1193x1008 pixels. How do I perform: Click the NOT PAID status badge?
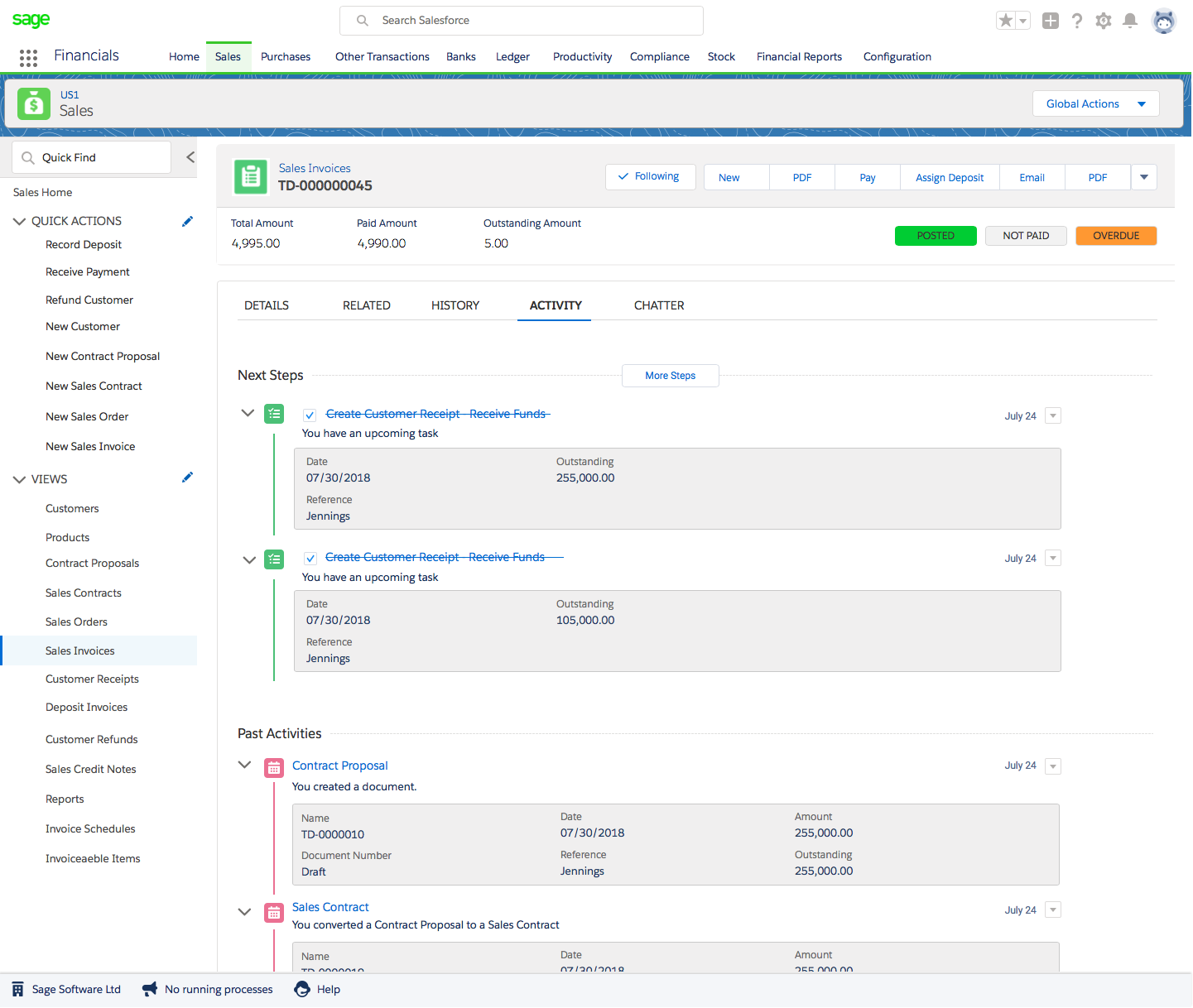click(x=1026, y=236)
